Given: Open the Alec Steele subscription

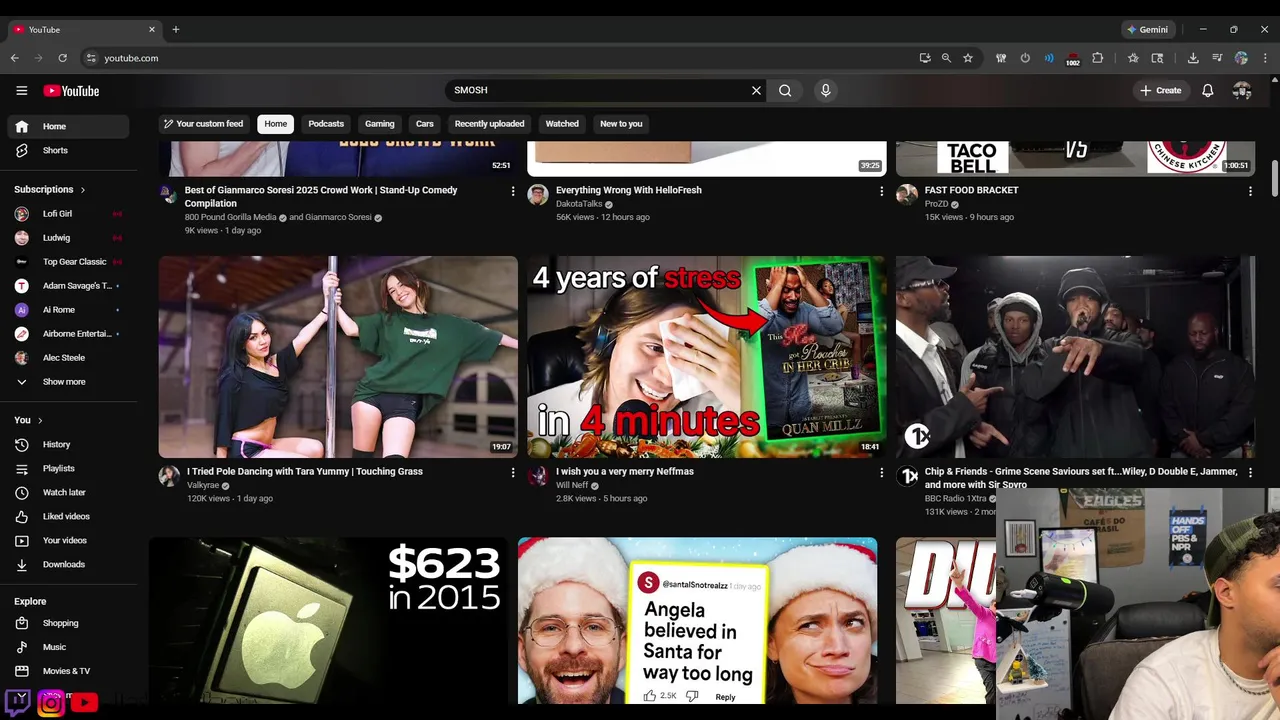Looking at the screenshot, I should coord(68,358).
